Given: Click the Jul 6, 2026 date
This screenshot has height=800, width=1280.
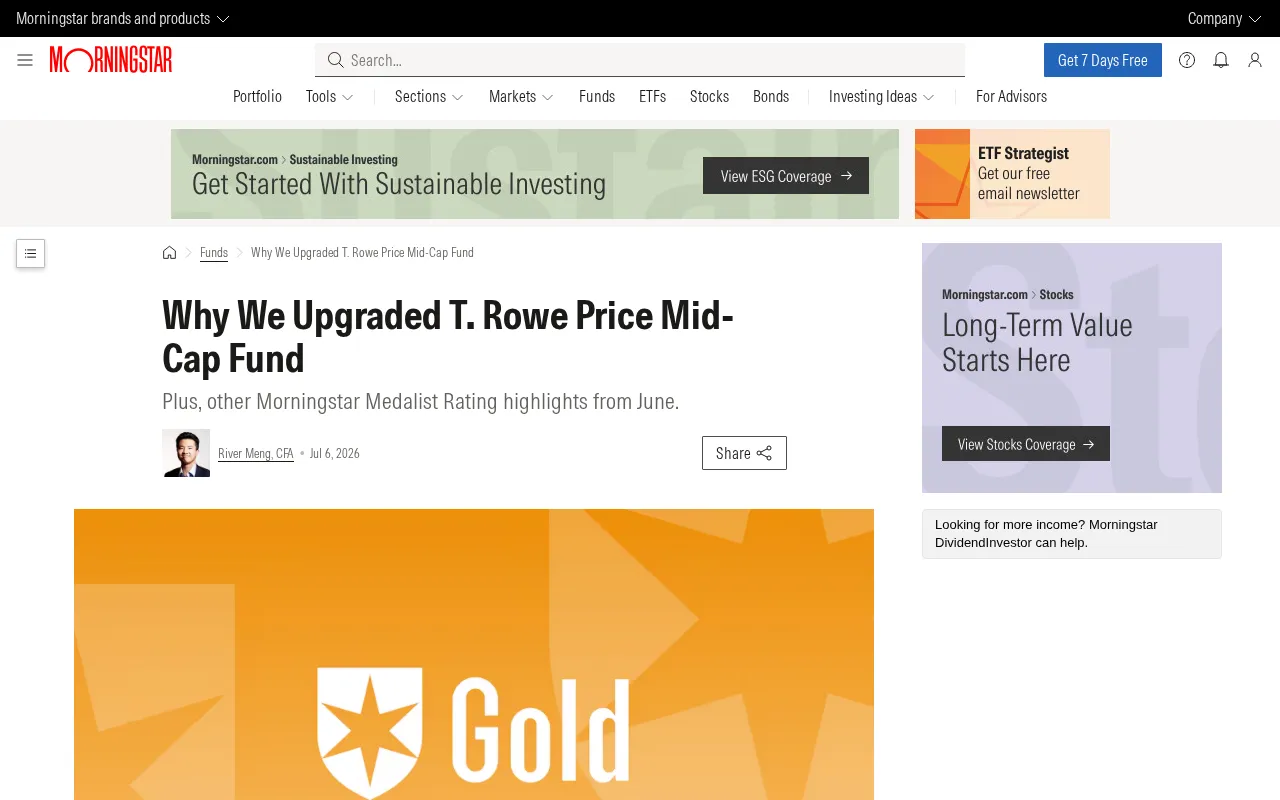Looking at the screenshot, I should pyautogui.click(x=335, y=453).
